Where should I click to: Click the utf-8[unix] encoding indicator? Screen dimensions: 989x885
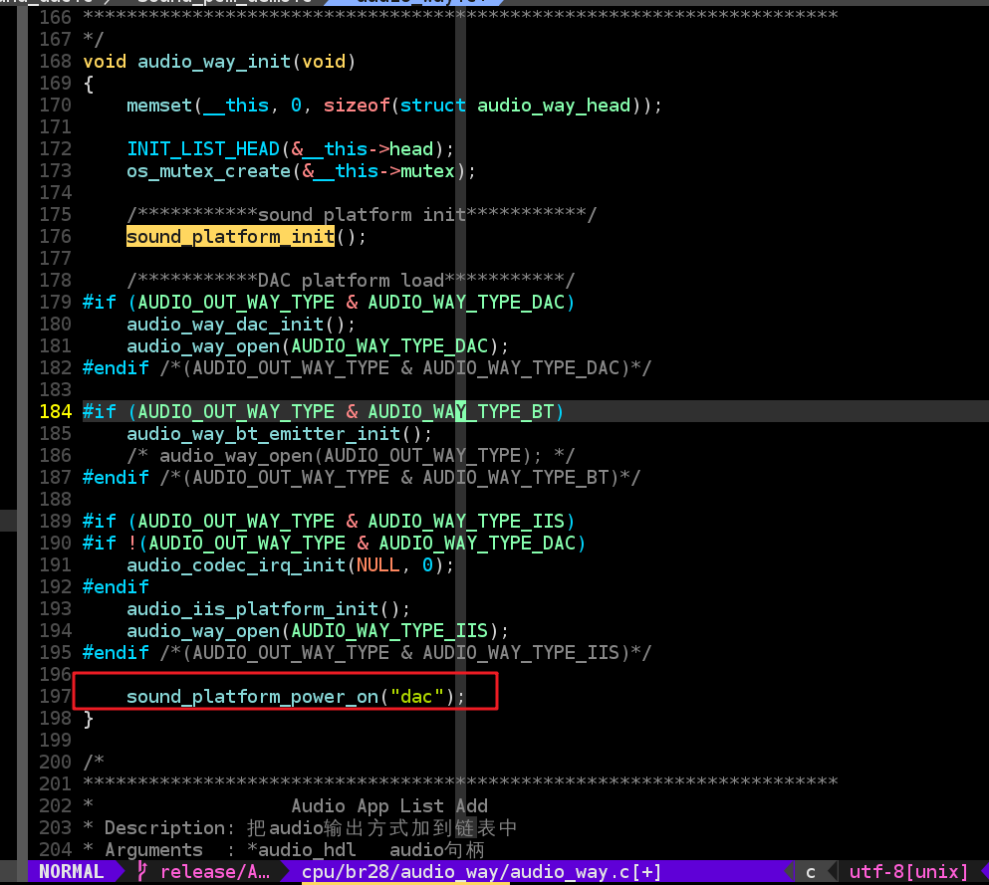coord(908,872)
